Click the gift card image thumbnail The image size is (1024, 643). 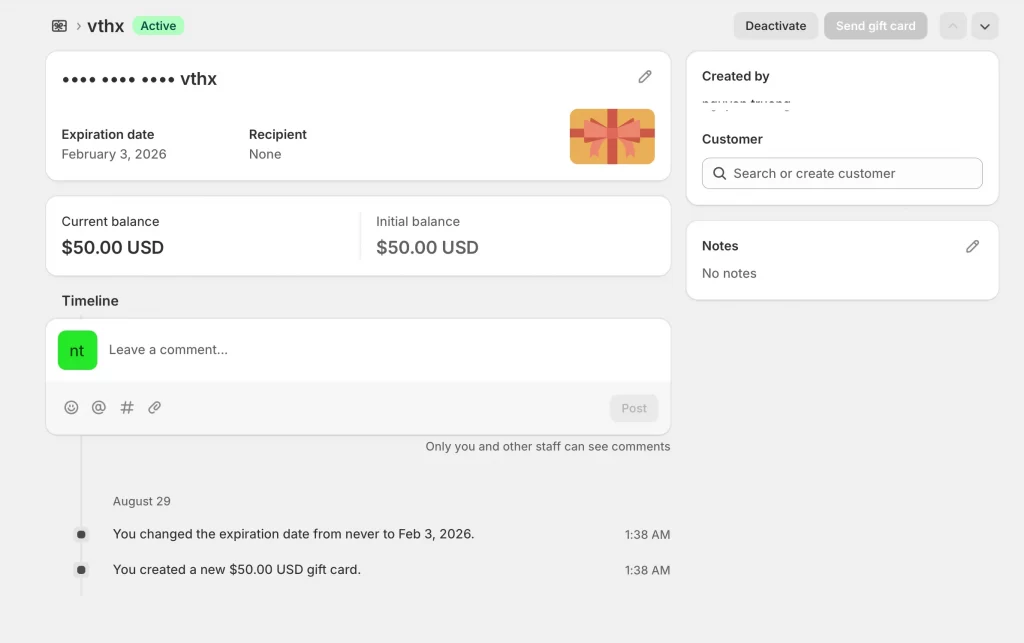[612, 136]
